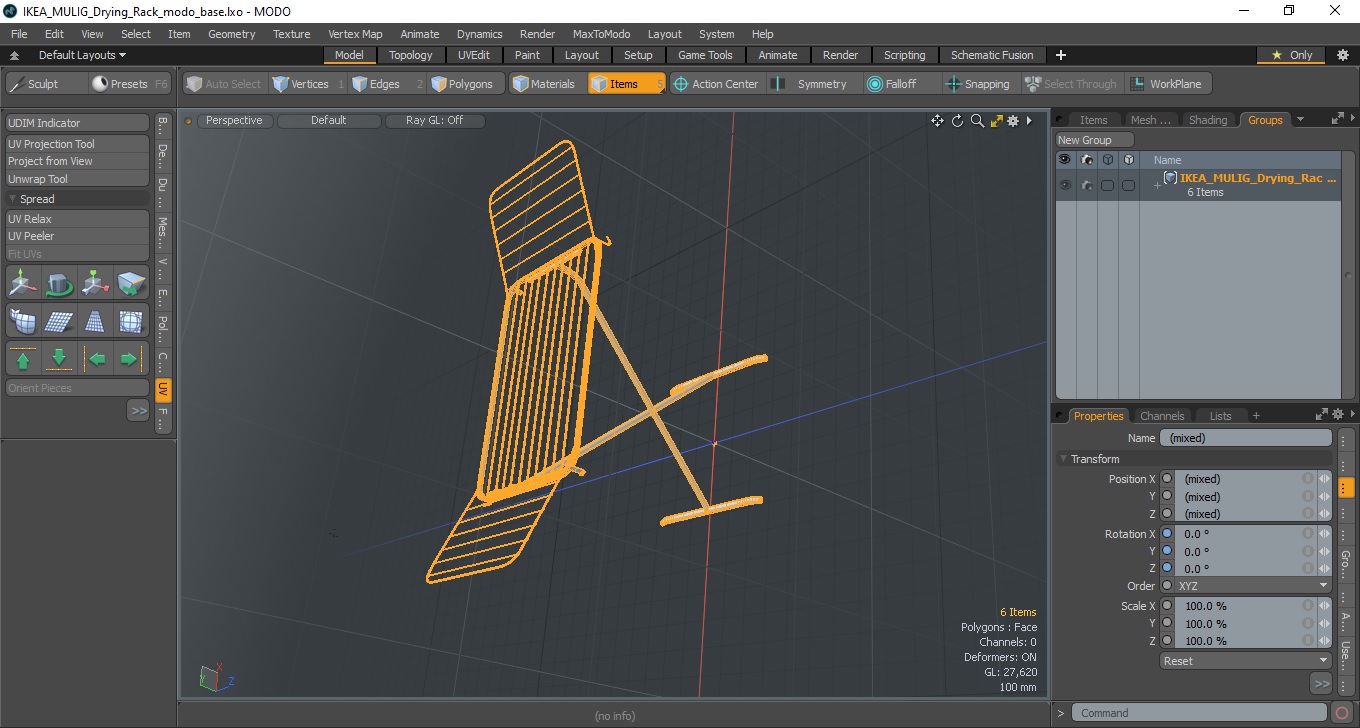Toggle Ray GL Off viewport option
Image resolution: width=1360 pixels, height=728 pixels.
click(435, 120)
